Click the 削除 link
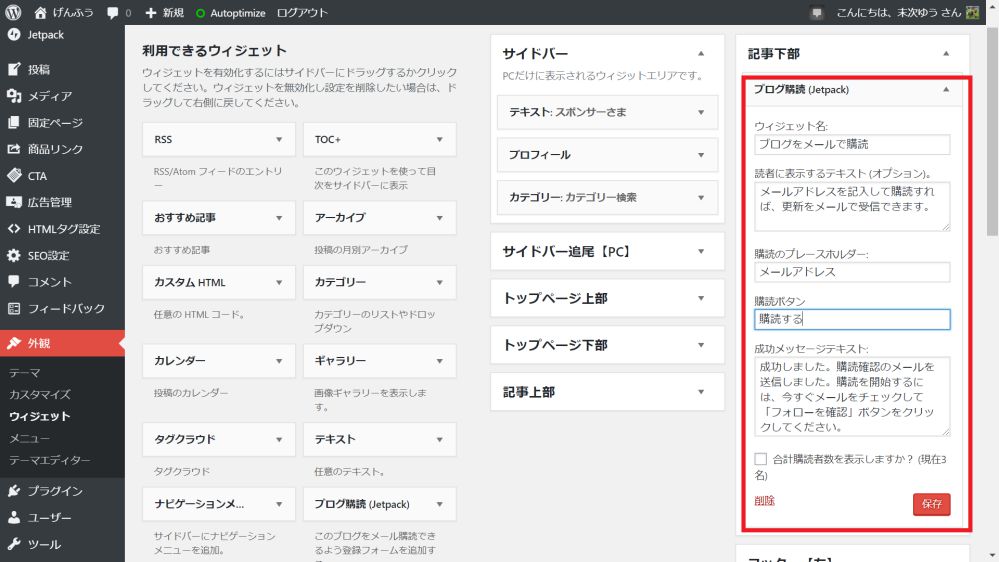 point(765,501)
